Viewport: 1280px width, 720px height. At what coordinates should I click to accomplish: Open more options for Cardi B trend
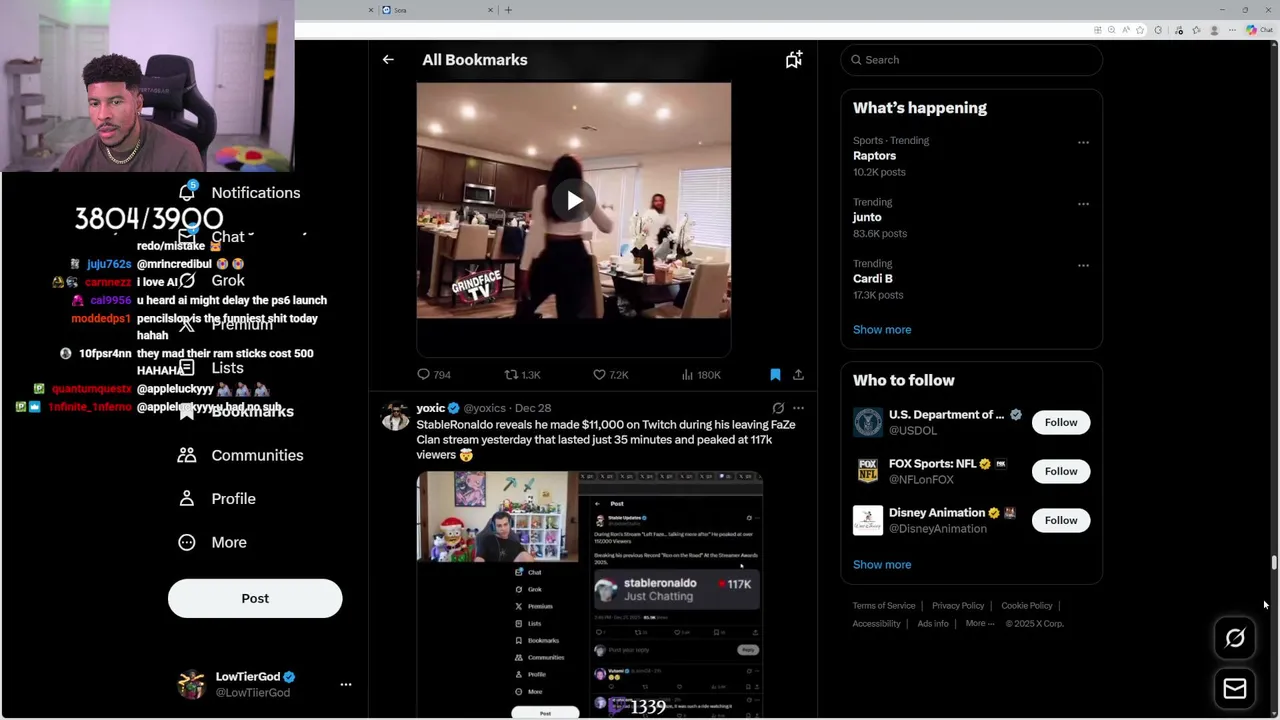point(1083,266)
